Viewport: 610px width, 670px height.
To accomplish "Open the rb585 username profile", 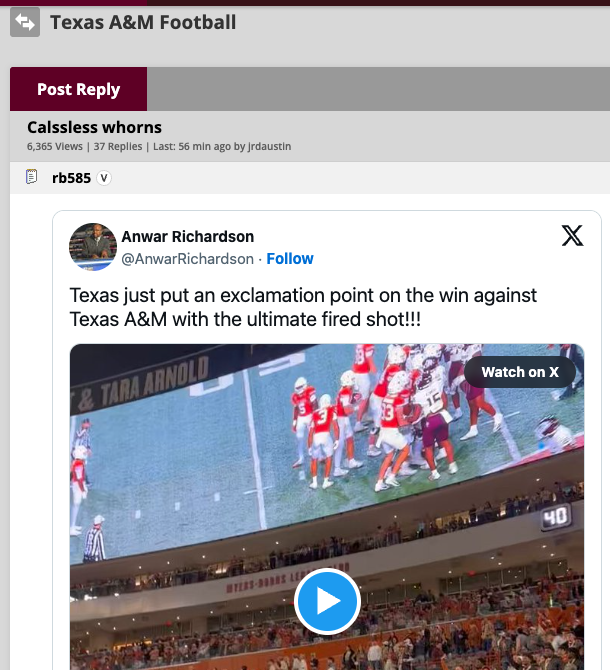I will click(71, 178).
